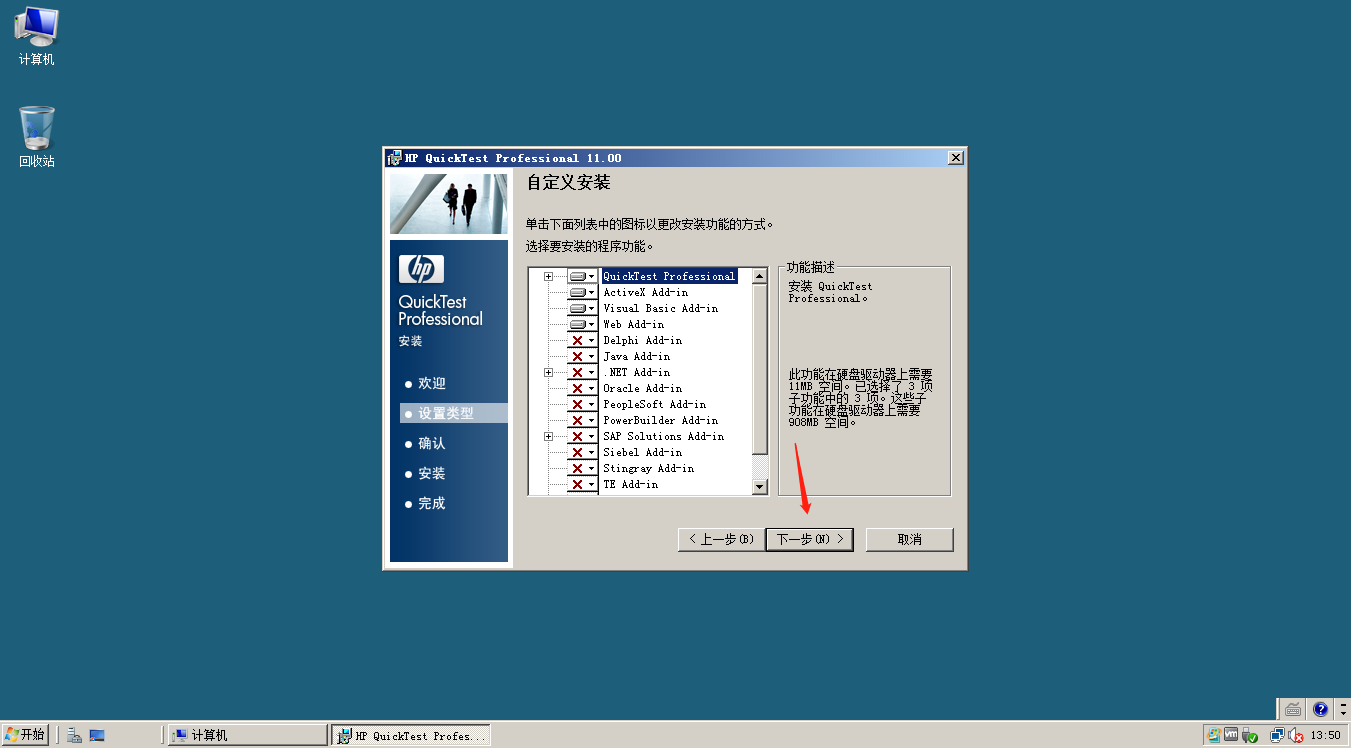Select the .NET Add-in feature
1351x748 pixels.
636,372
